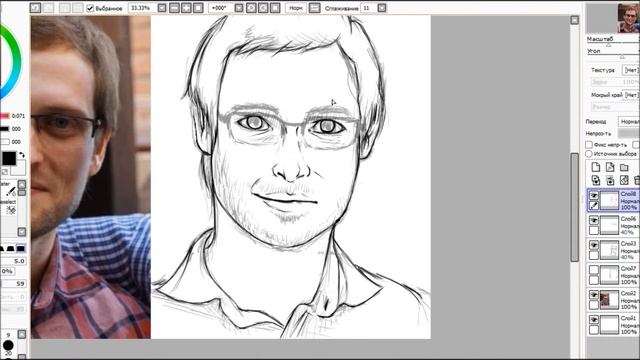Click red channel slider showing 0:071

point(5,116)
